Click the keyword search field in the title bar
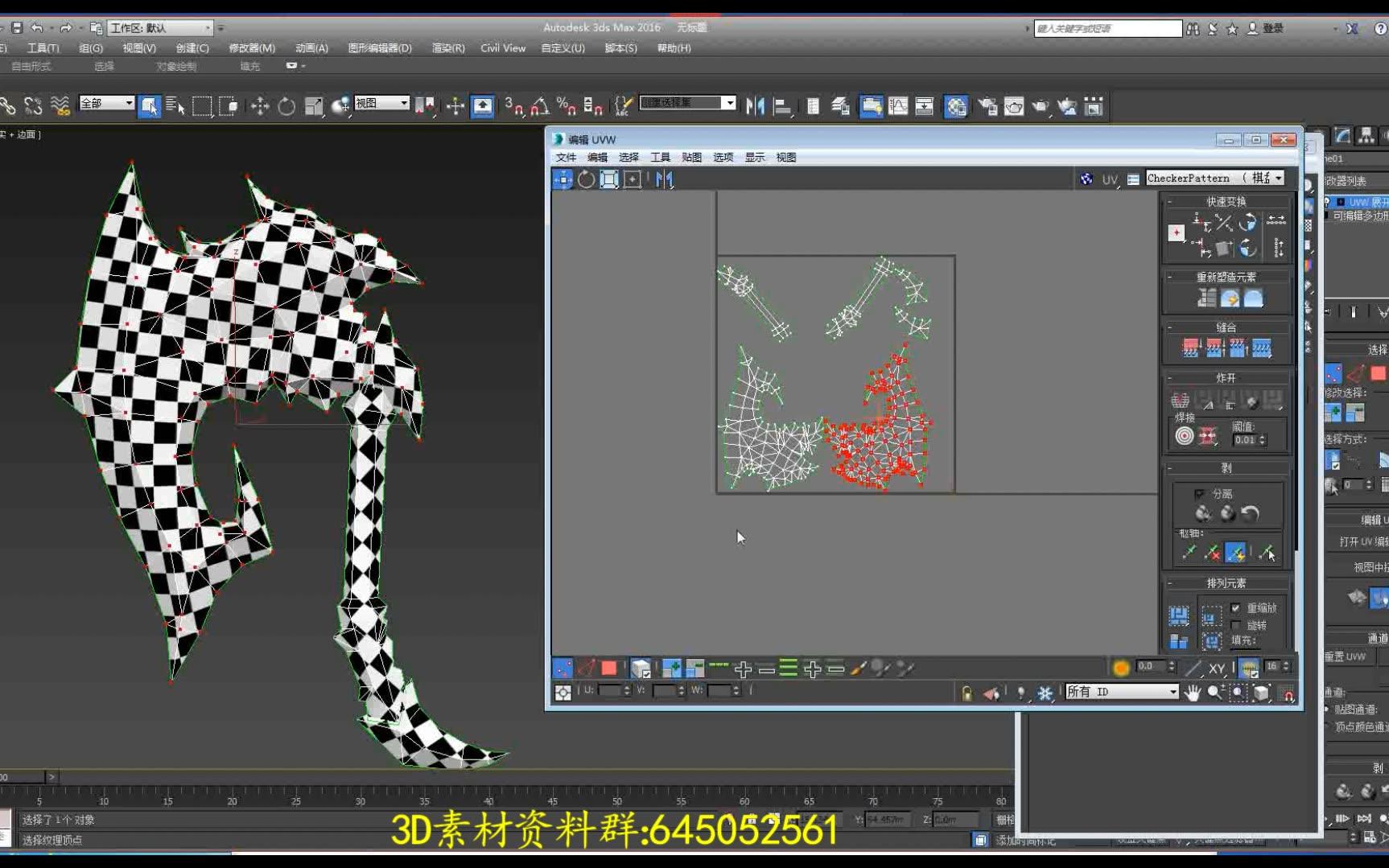 (x=1107, y=27)
